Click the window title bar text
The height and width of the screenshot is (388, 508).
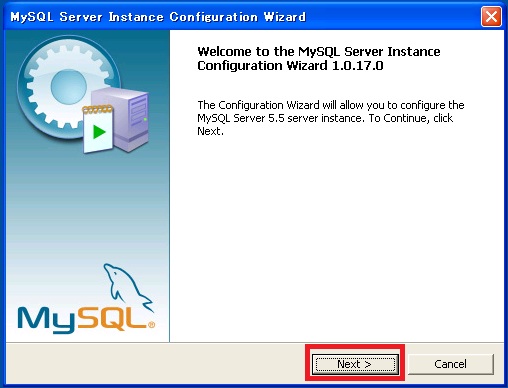[x=158, y=17]
